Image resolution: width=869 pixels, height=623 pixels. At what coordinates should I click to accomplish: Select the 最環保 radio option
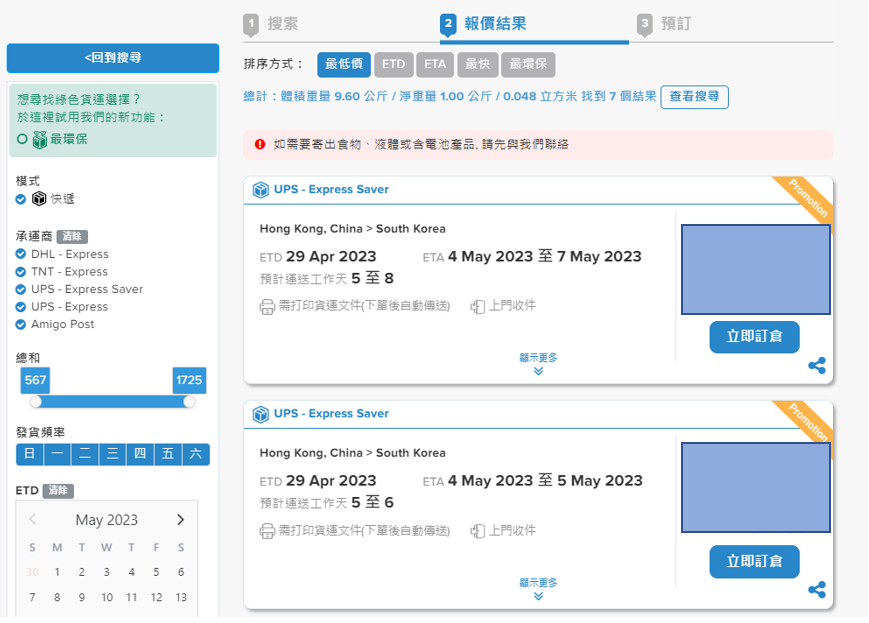[x=22, y=139]
